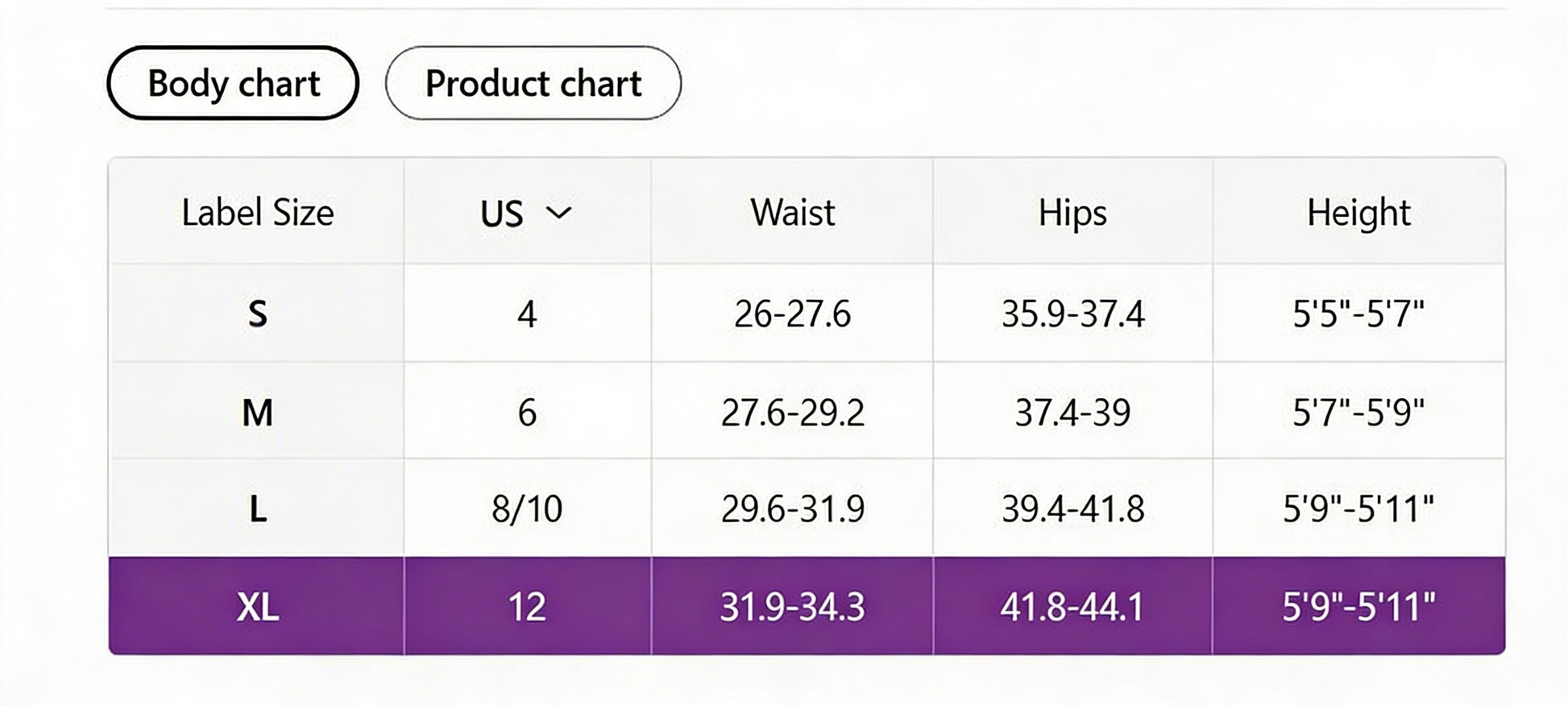Click US size 4 cell
1568x706 pixels.
(527, 314)
